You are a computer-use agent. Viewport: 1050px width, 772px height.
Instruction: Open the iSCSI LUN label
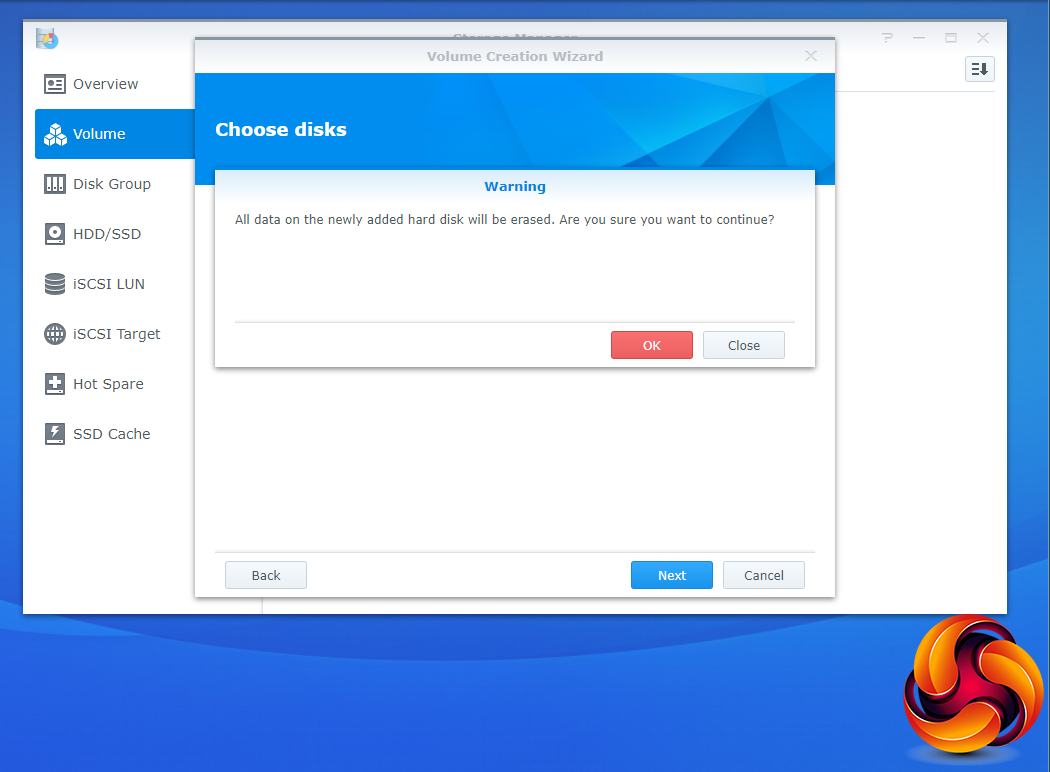[108, 284]
